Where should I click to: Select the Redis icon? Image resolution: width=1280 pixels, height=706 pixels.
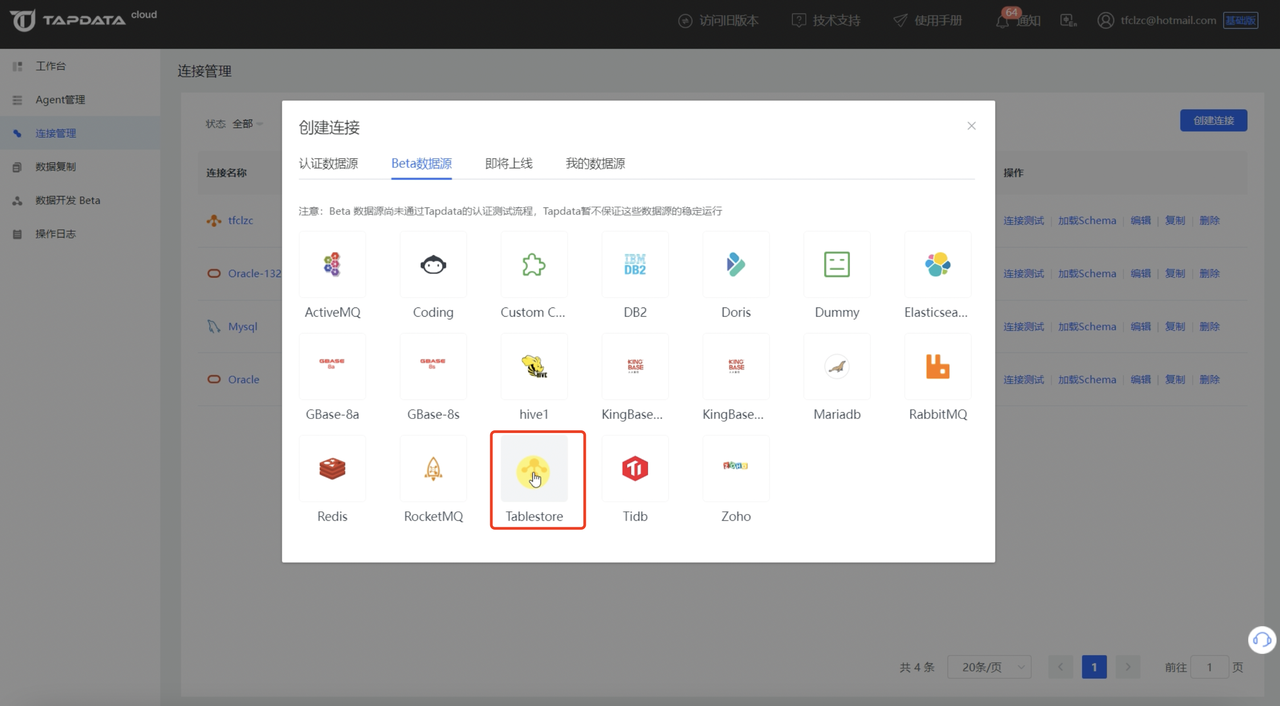pos(332,468)
